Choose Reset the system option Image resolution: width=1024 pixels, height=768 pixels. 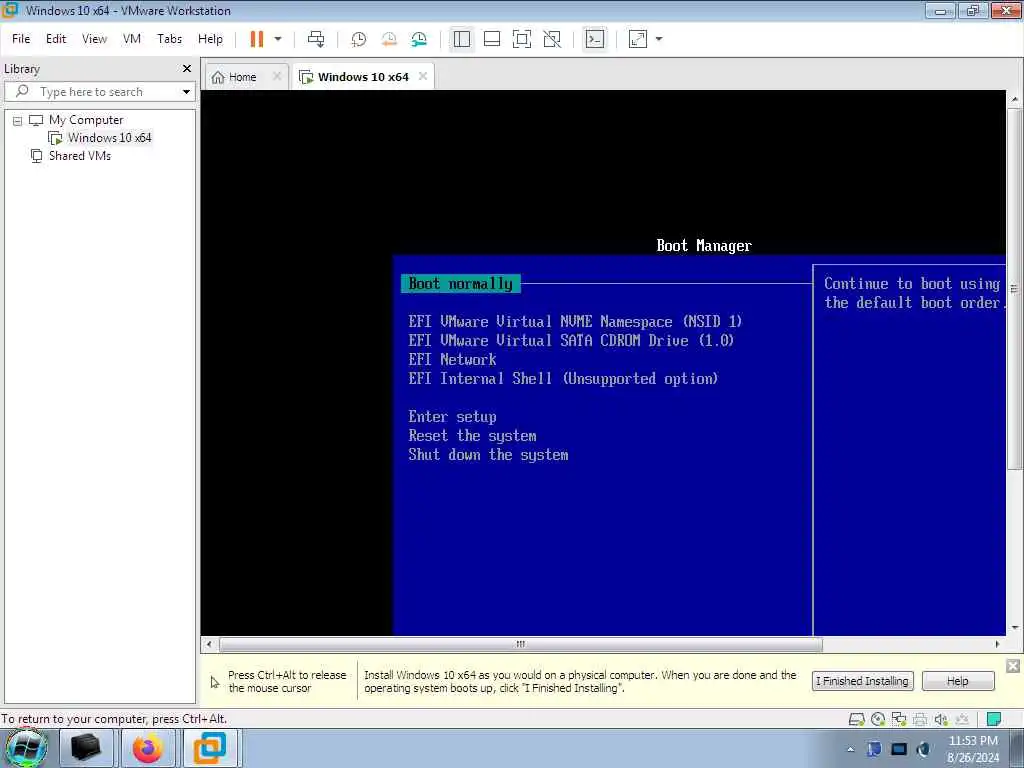tap(472, 436)
